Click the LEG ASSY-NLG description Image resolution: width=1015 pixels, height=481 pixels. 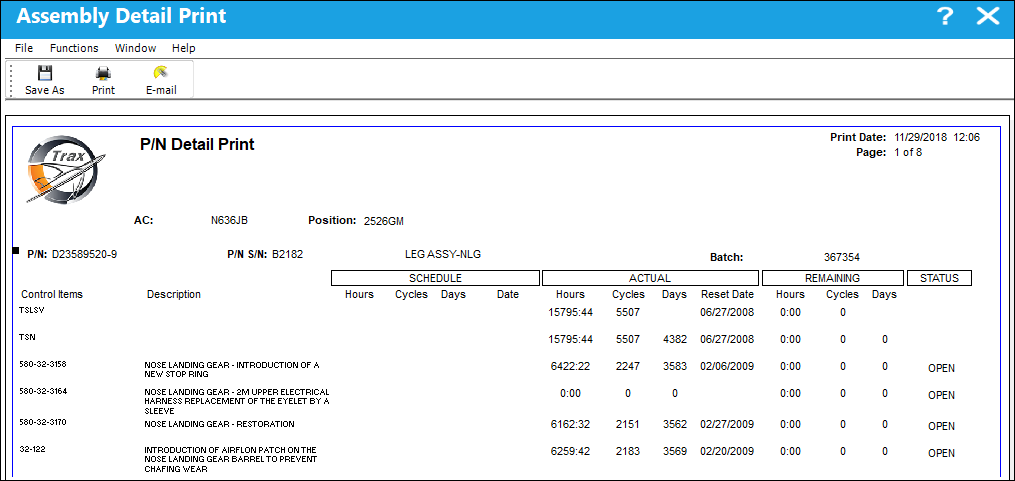click(443, 254)
